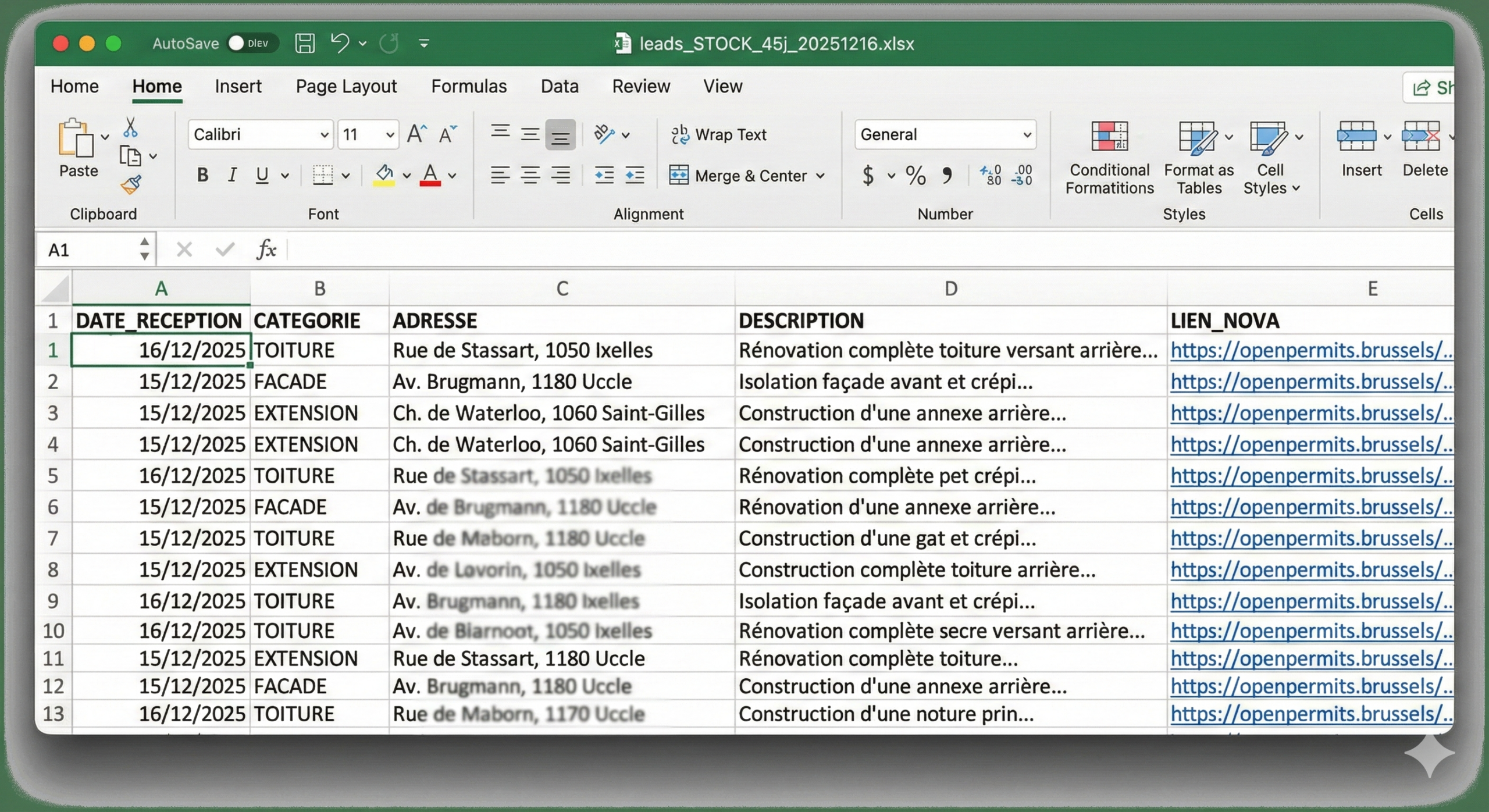1489x812 pixels.
Task: Open the Calibri font name dropdown
Action: [324, 135]
